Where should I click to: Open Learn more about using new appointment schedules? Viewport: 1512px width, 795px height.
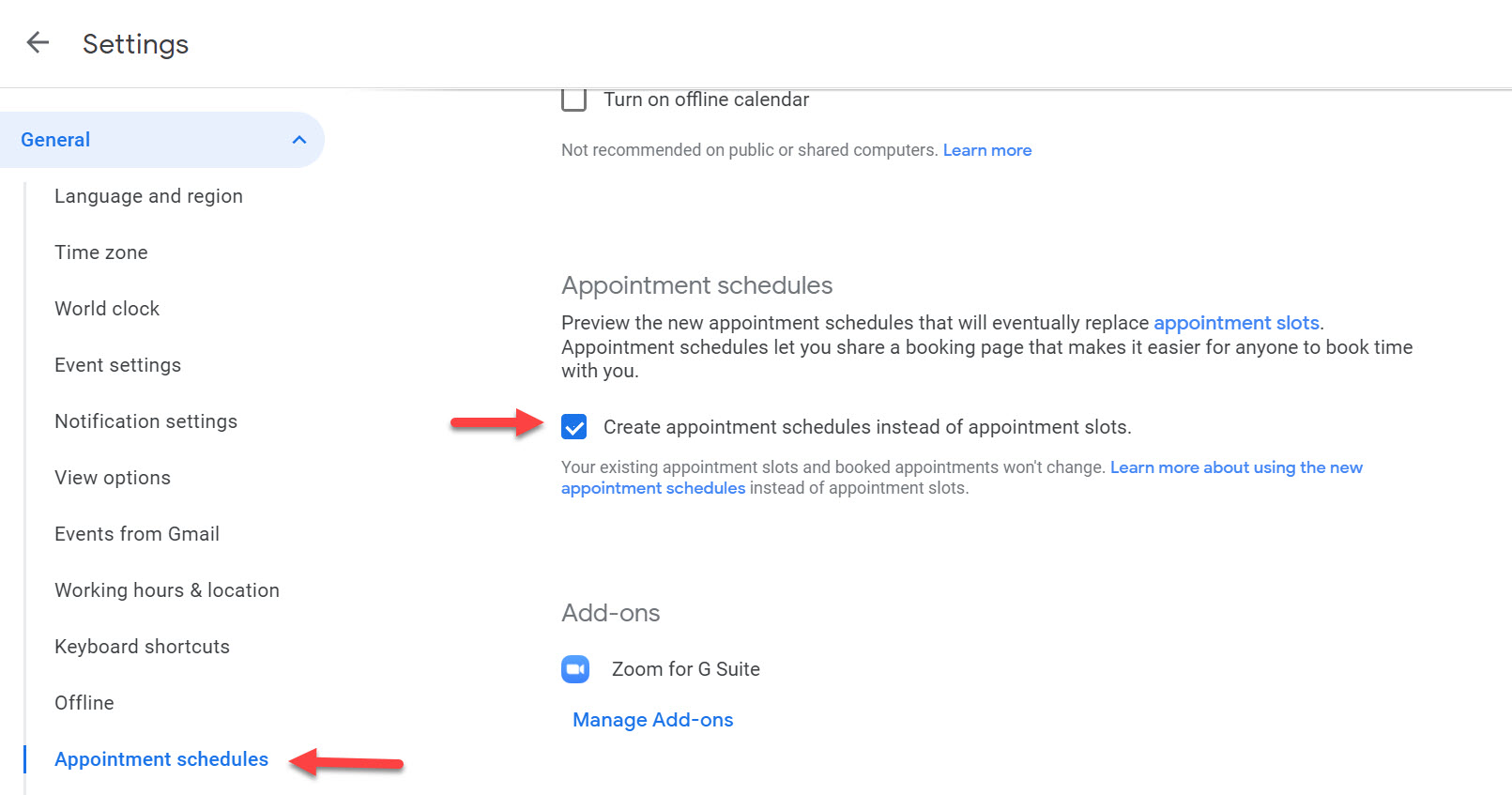(x=1235, y=467)
